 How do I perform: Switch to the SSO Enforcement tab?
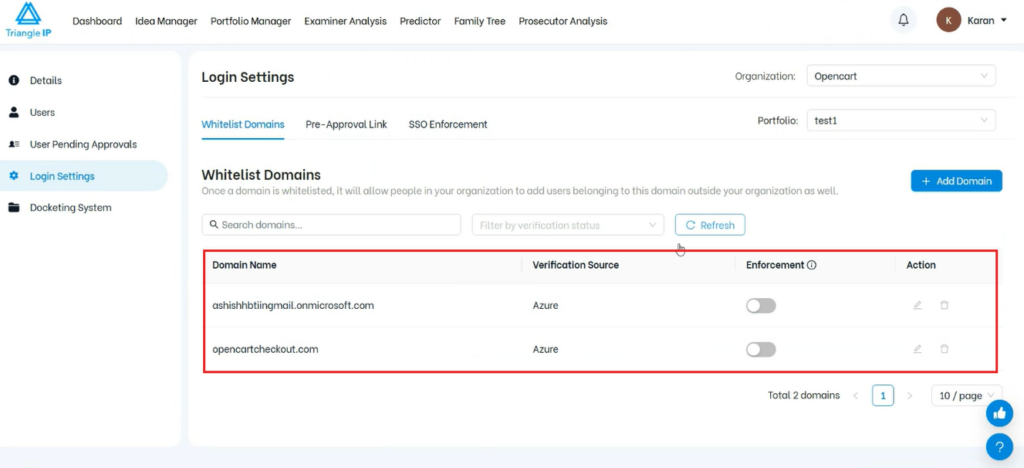(x=447, y=125)
